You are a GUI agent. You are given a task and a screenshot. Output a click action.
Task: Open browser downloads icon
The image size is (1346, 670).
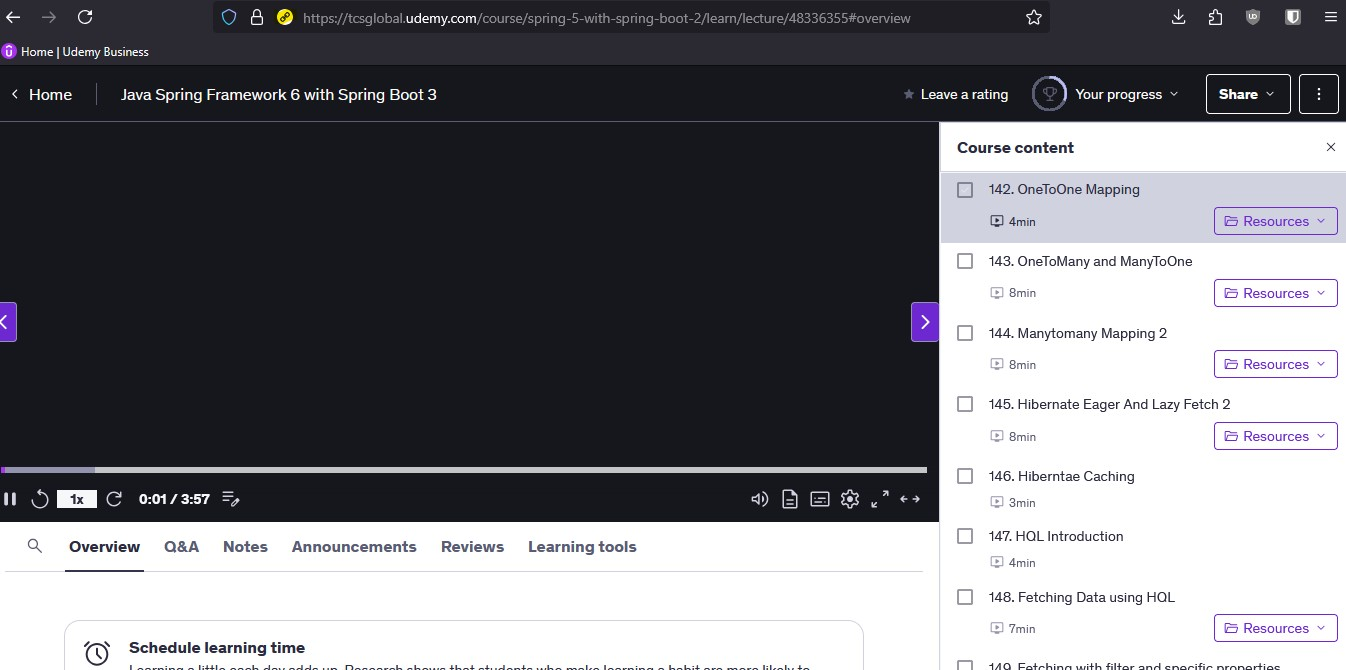click(x=1178, y=17)
